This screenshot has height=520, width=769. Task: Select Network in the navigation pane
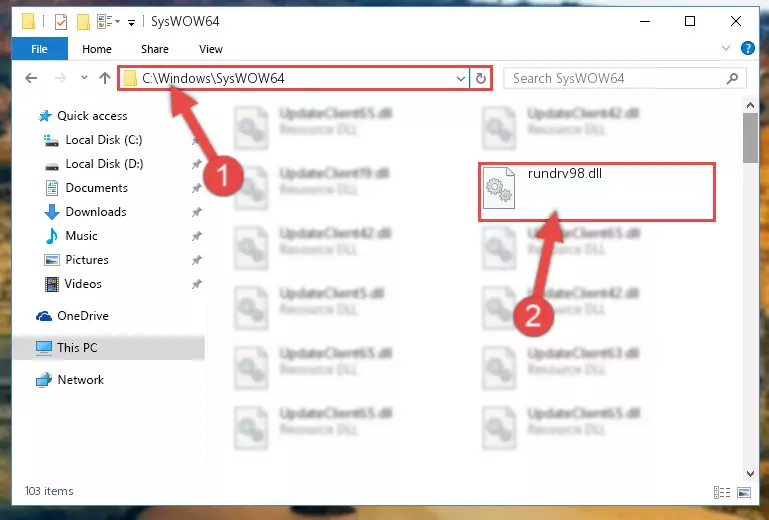[x=80, y=380]
